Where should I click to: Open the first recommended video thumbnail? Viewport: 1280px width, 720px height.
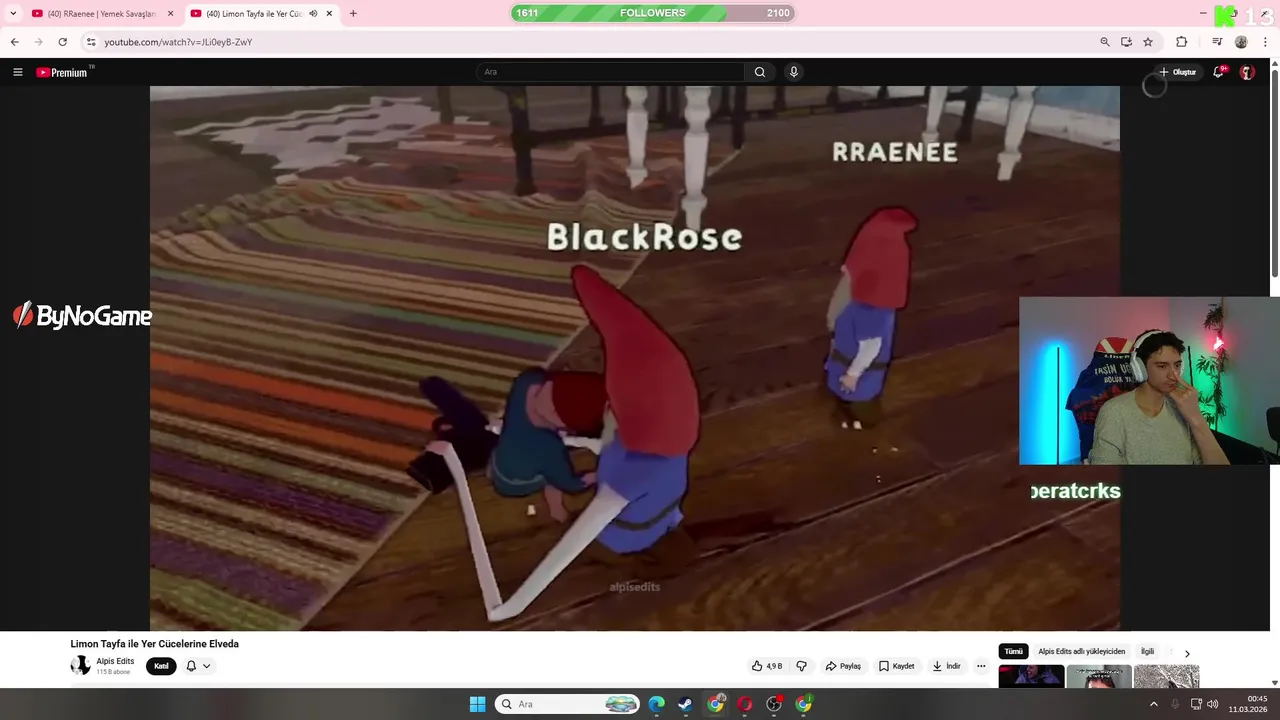coord(1031,676)
